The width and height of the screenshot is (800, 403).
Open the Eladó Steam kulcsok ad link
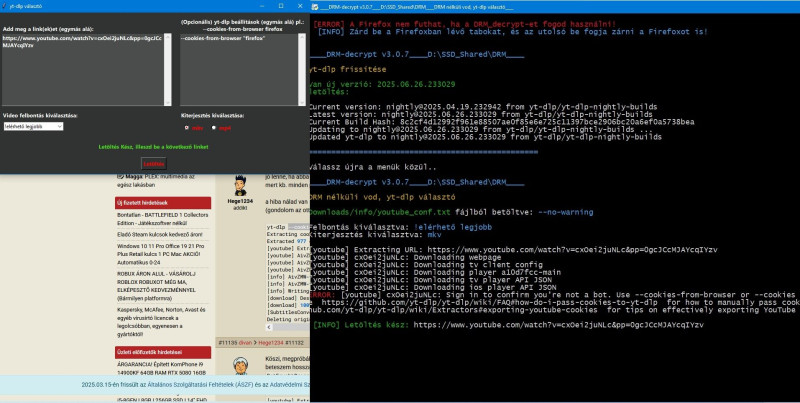160,235
